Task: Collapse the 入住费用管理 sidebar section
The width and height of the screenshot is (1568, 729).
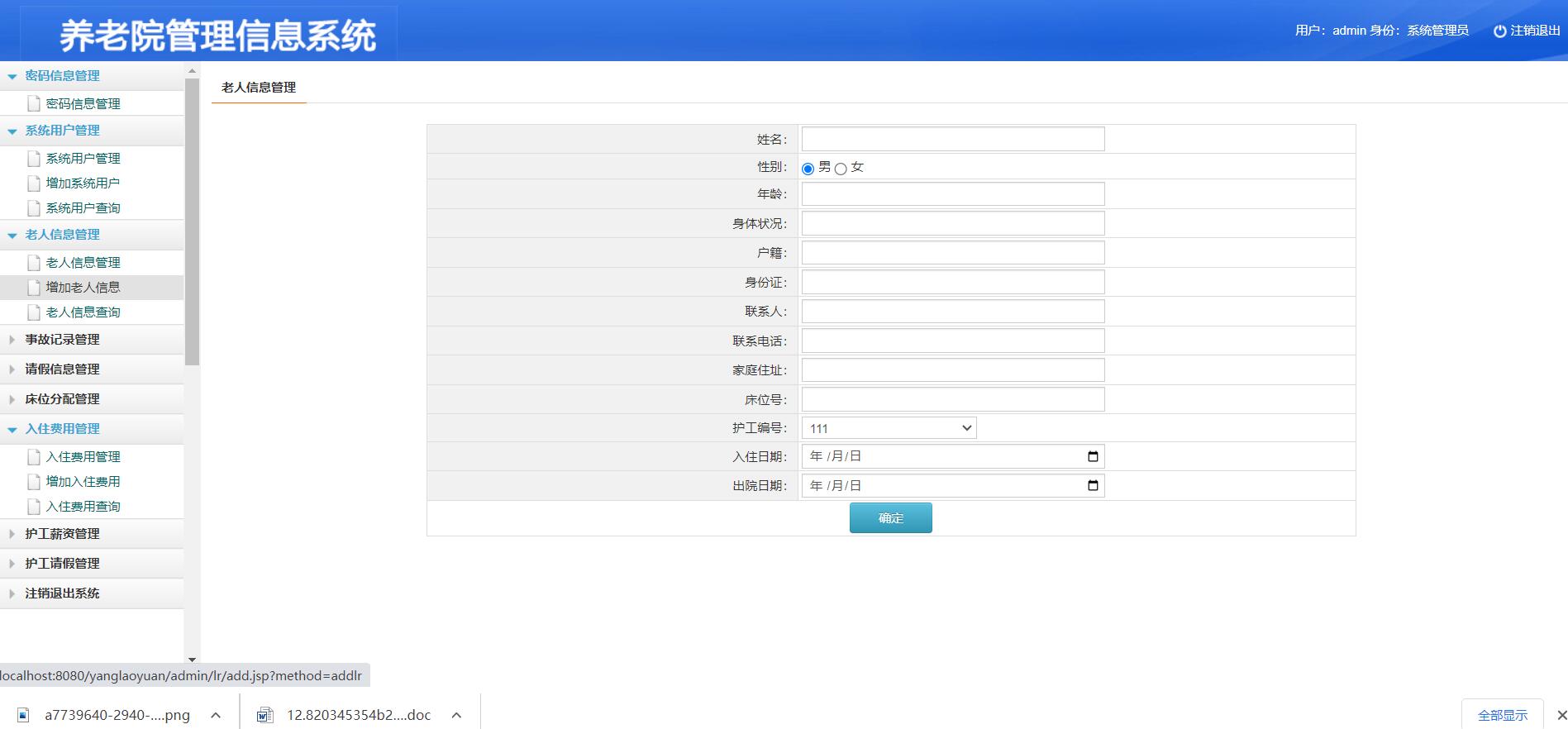Action: click(x=12, y=429)
